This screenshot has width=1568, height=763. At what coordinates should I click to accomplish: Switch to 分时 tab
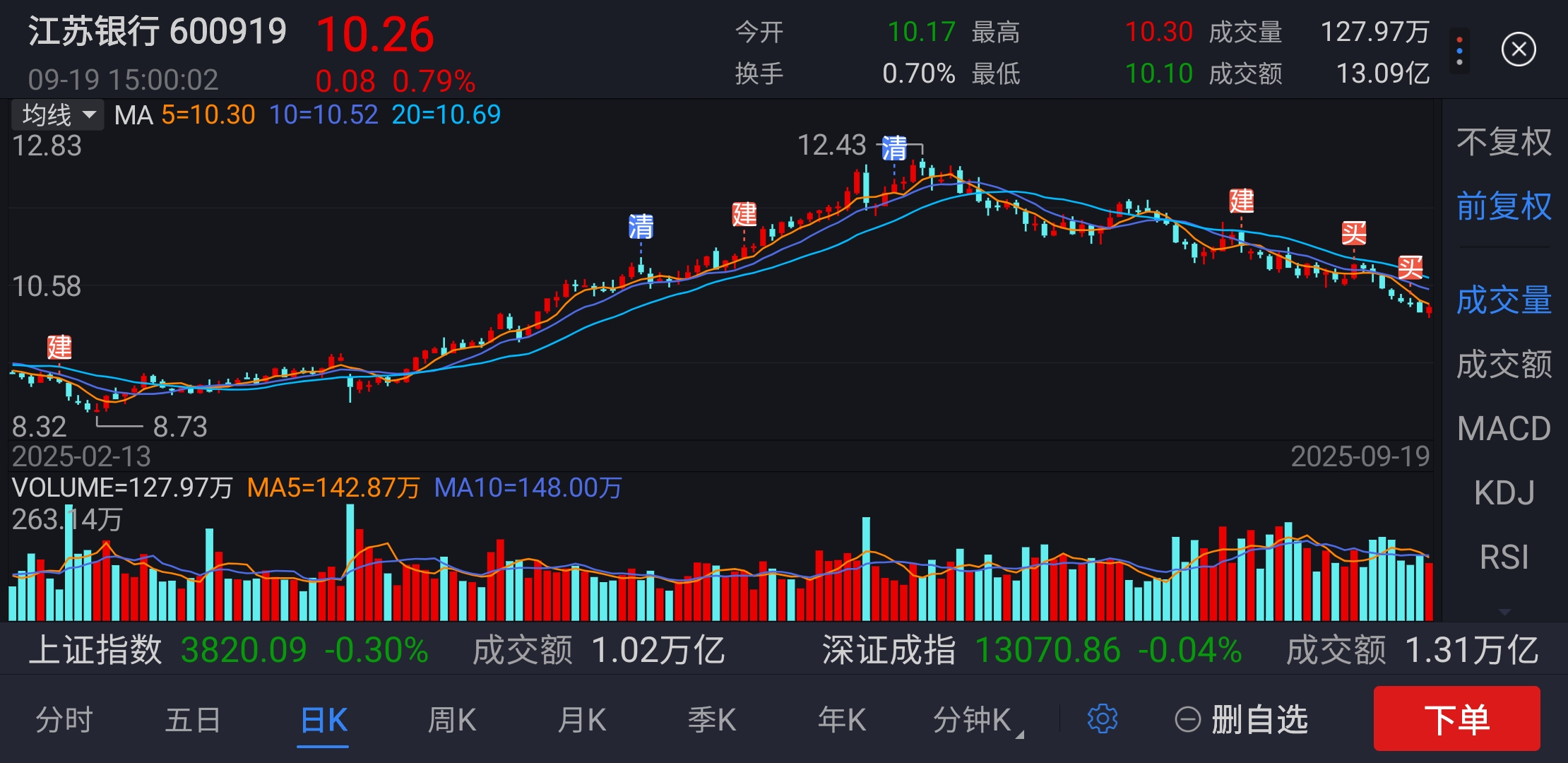(x=64, y=720)
